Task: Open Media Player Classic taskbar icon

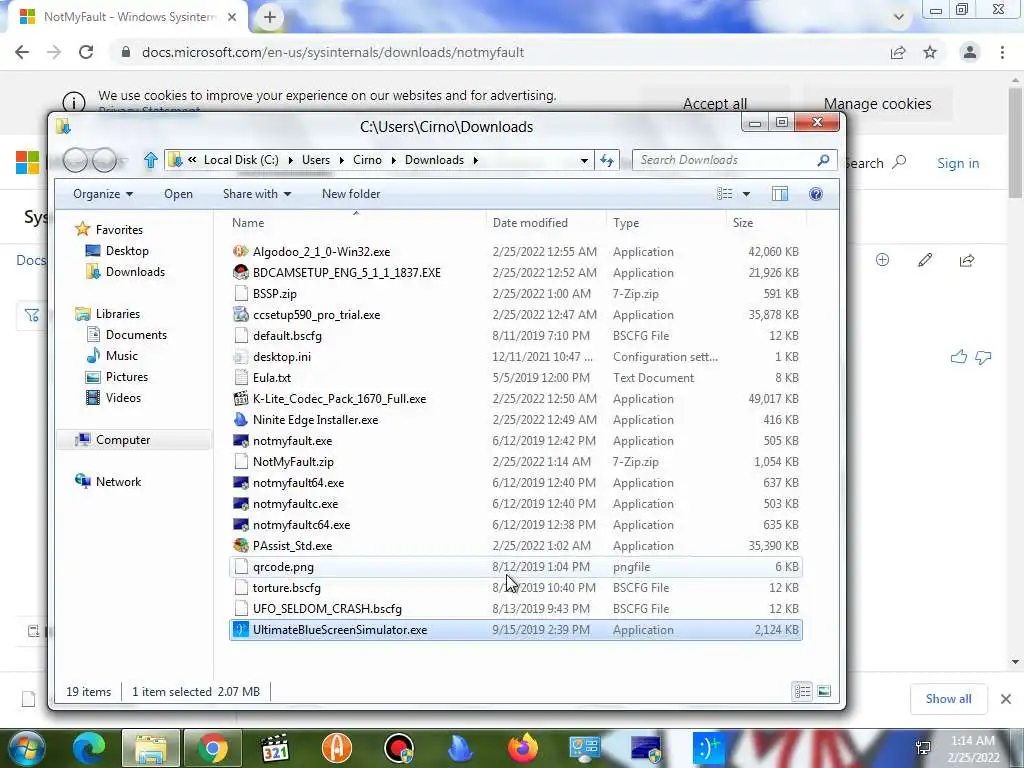Action: tap(274, 748)
